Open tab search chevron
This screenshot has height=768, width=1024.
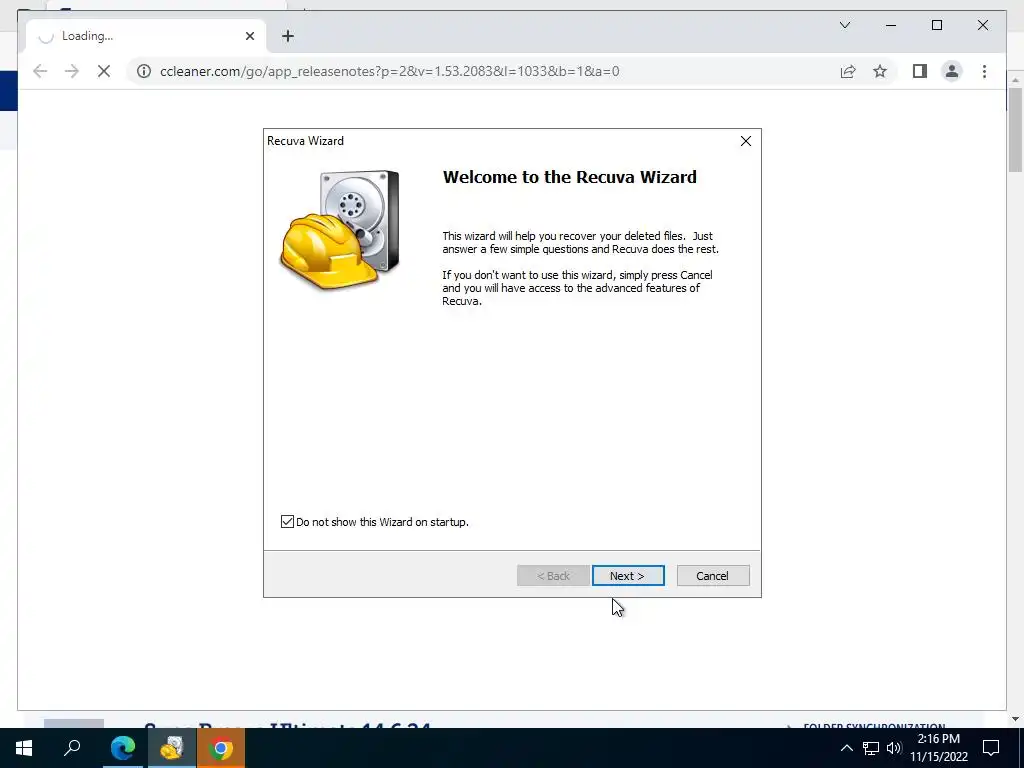tap(844, 25)
